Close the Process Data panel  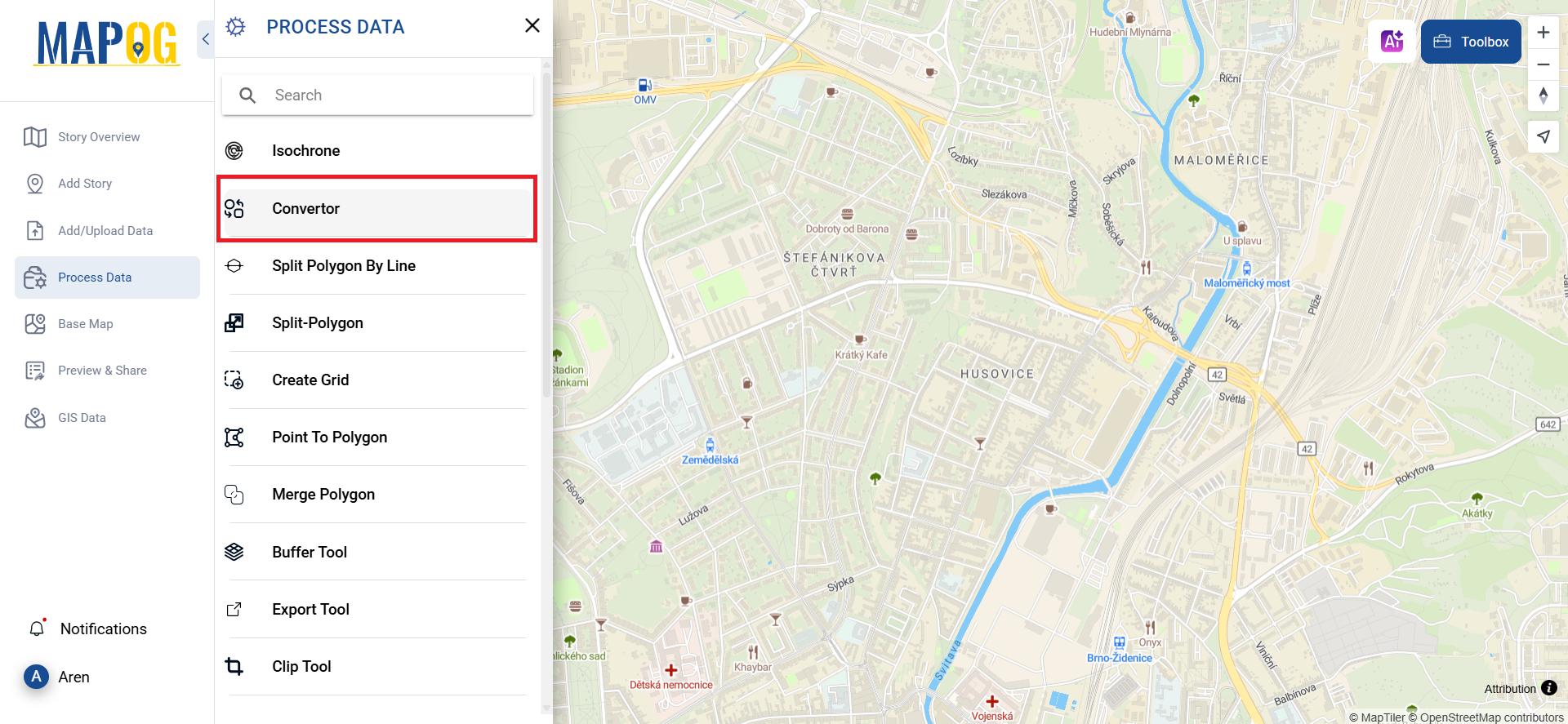pyautogui.click(x=532, y=26)
